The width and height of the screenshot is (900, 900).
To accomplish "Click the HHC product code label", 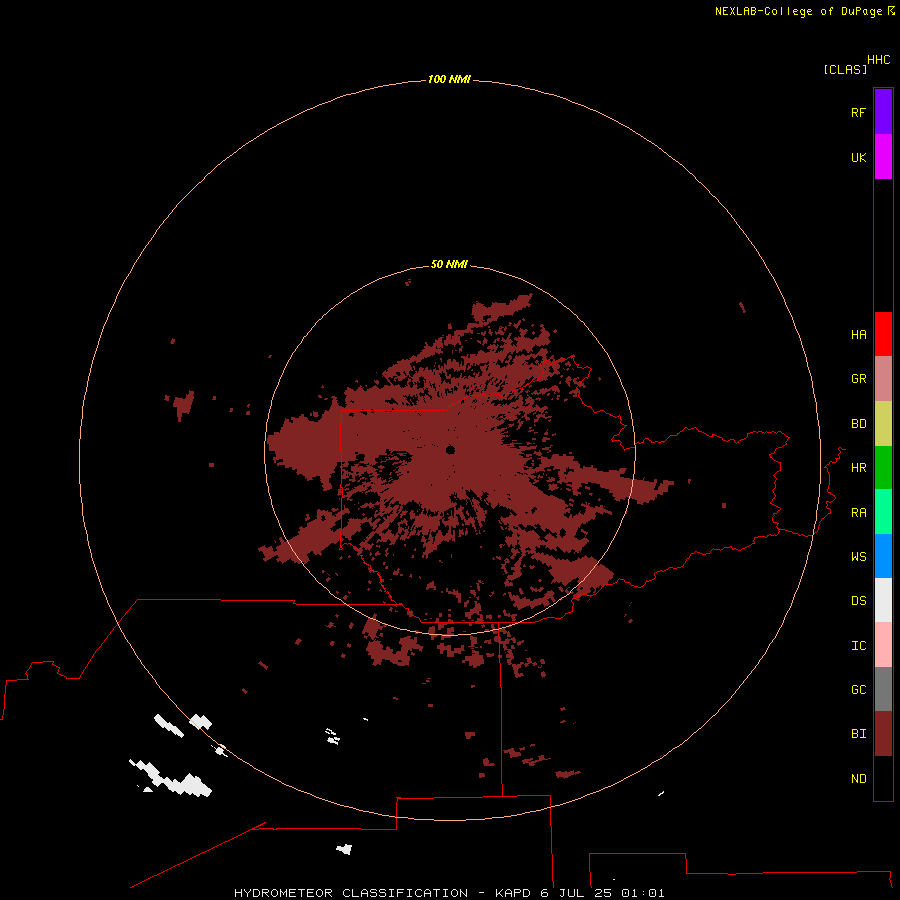I will [x=879, y=60].
